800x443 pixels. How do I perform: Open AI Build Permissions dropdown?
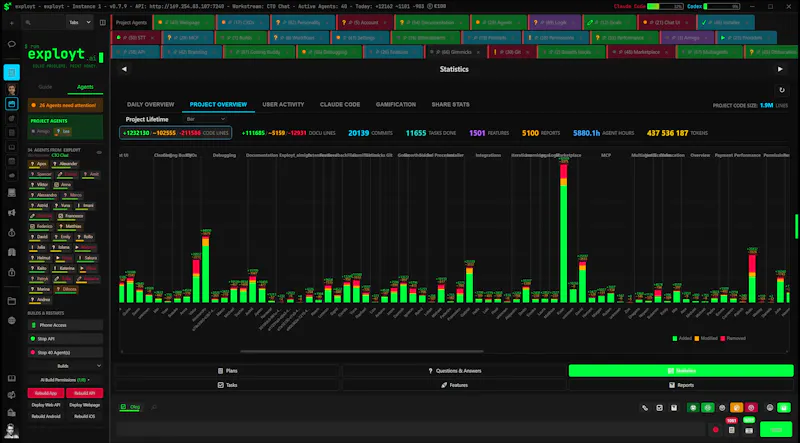(x=65, y=380)
